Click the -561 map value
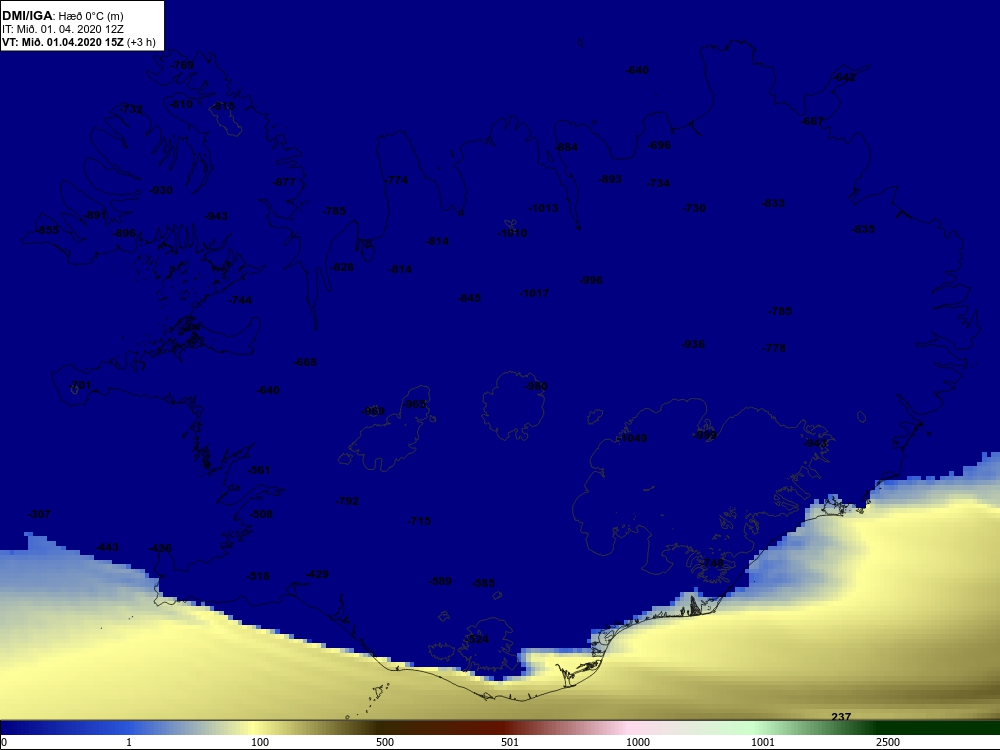Screen dimensions: 1000x750 (259, 470)
